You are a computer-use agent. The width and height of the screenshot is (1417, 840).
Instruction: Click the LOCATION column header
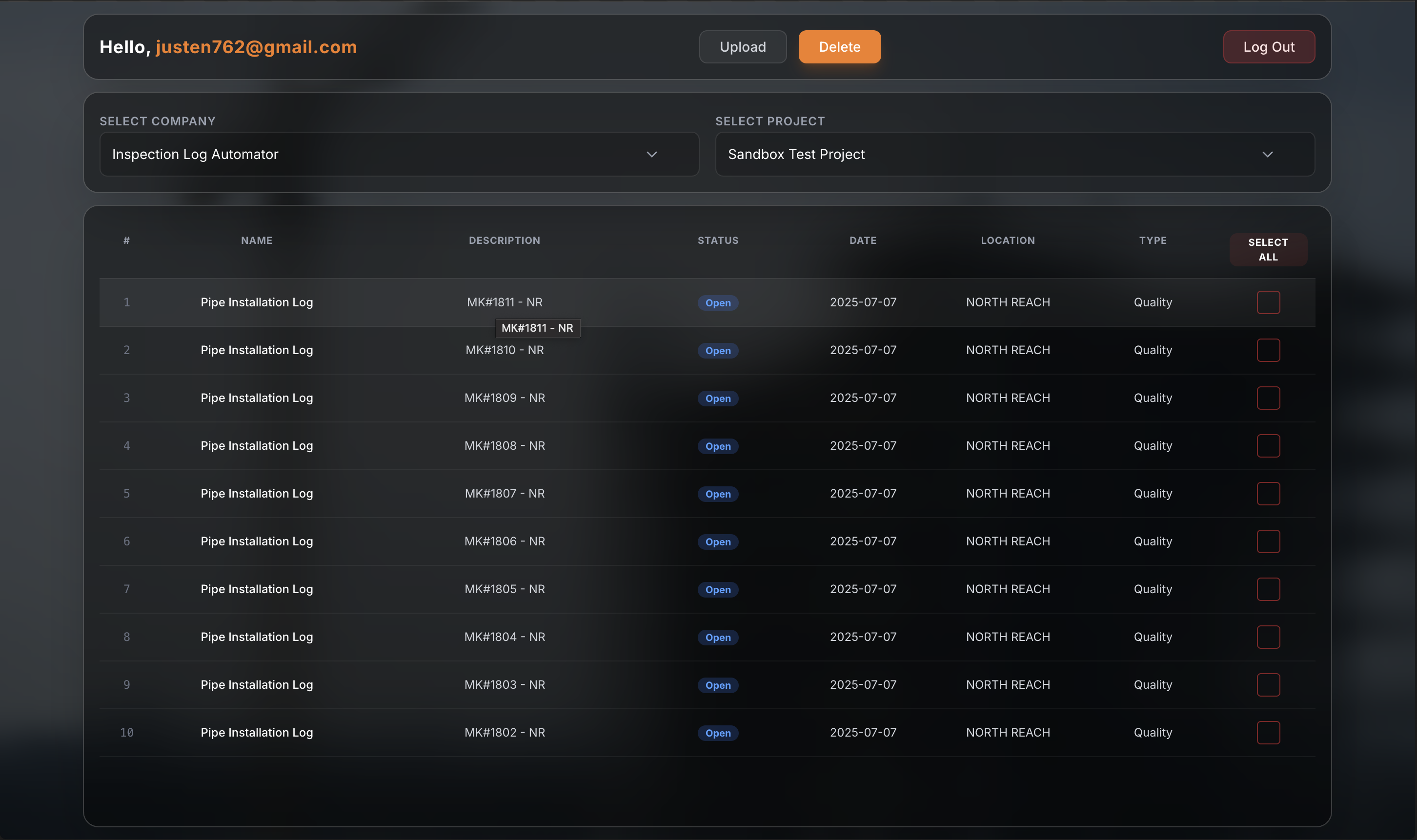[1008, 240]
